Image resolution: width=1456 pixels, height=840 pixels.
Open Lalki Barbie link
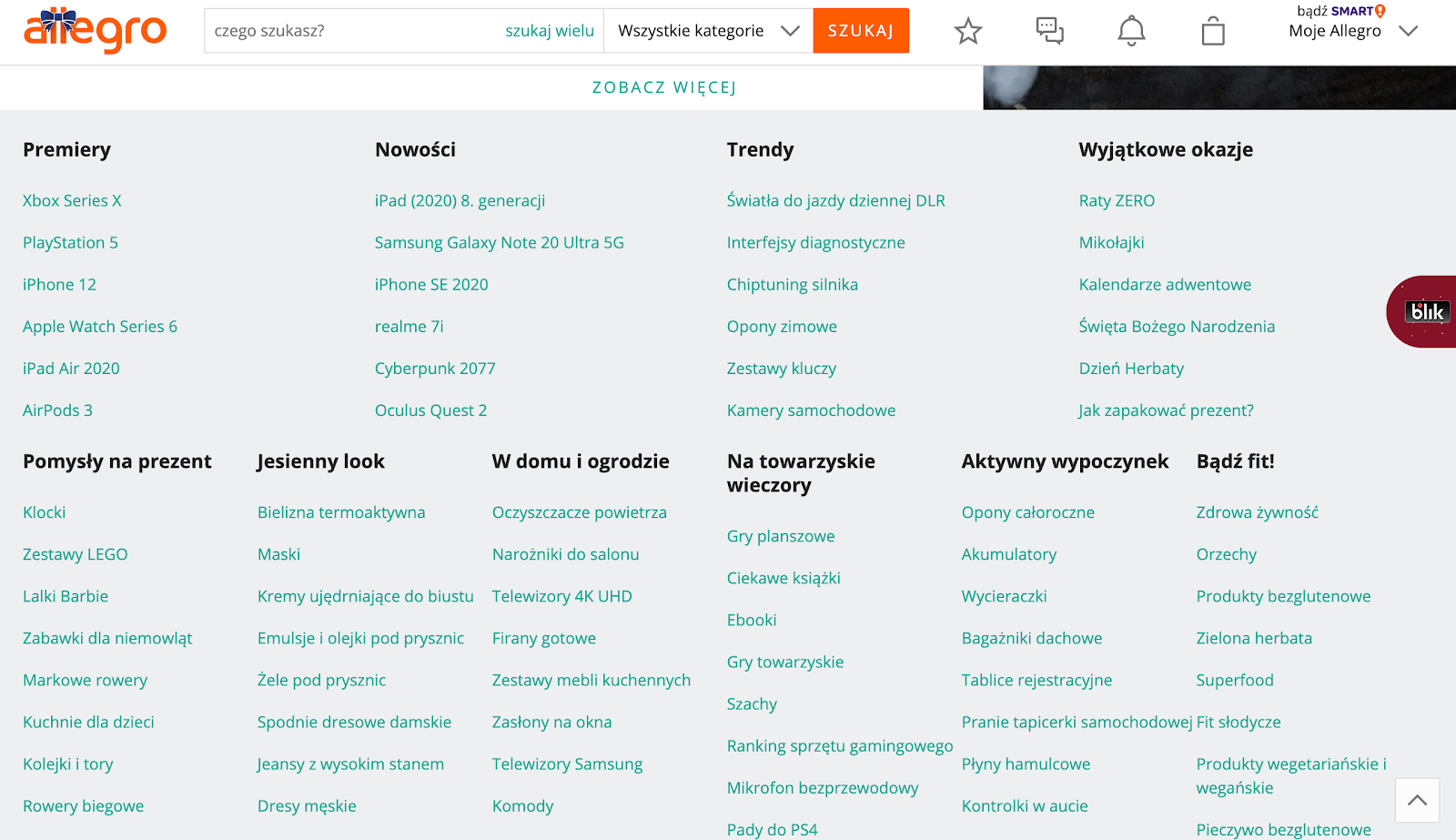point(66,596)
